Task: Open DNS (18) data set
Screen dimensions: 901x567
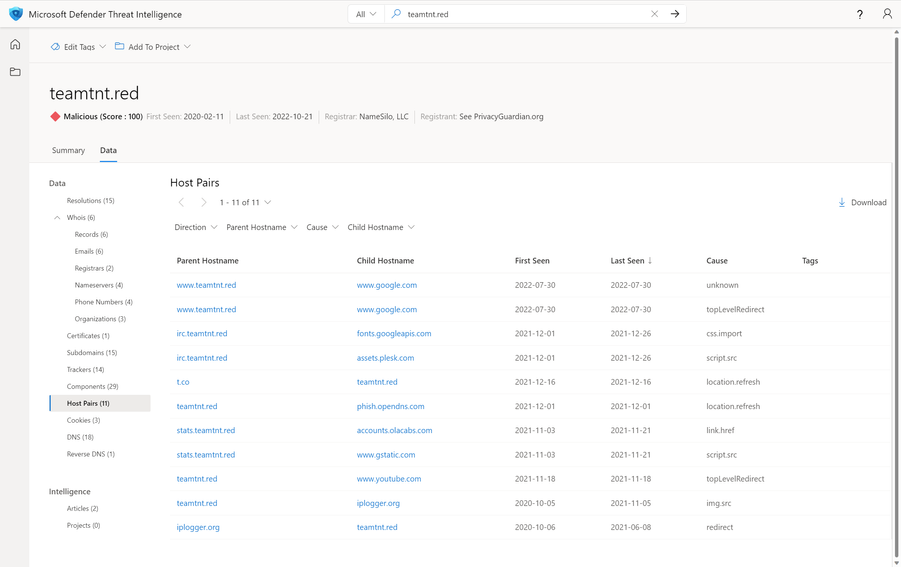Action: [80, 437]
